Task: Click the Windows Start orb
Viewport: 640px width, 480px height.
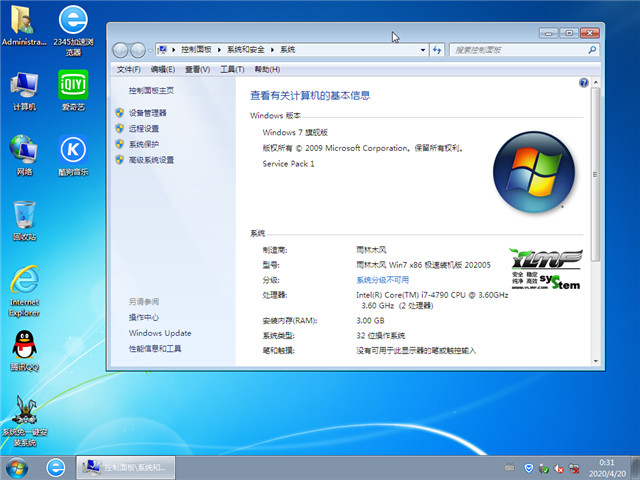Action: (17, 467)
